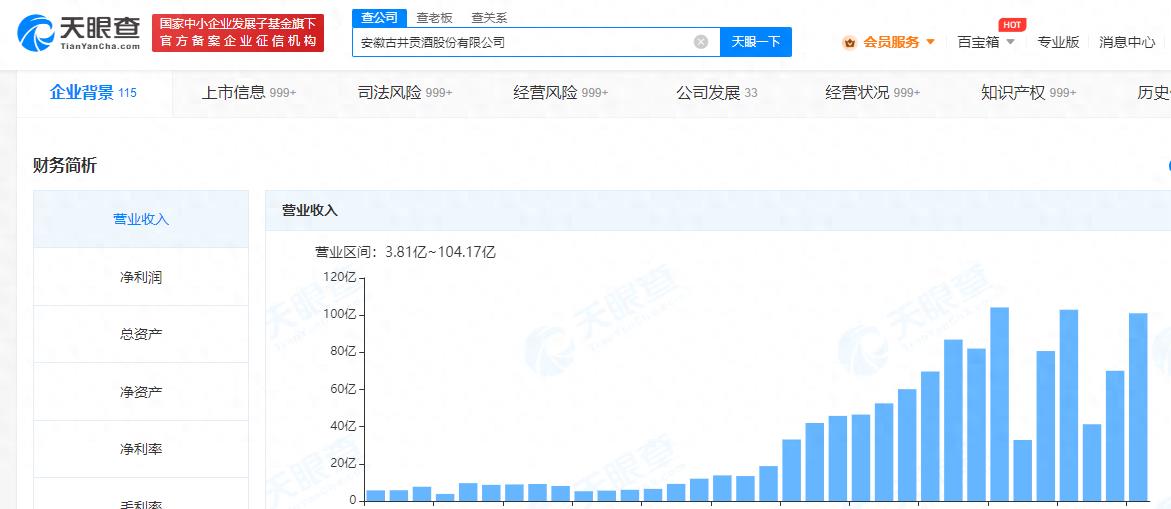The image size is (1171, 509).
Task: Open the 专业版 link
Action: (x=1058, y=42)
